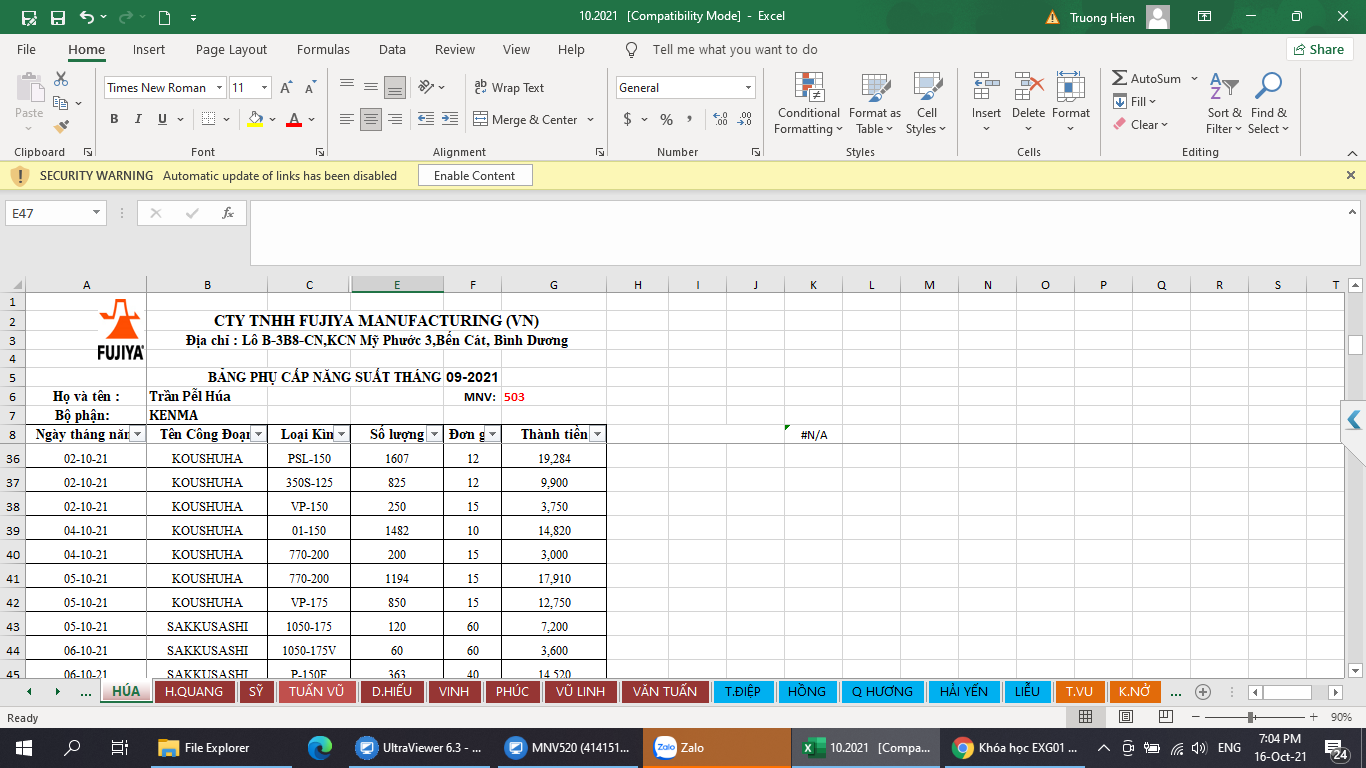
Task: Click the Name Box showing E47
Action: pos(48,213)
